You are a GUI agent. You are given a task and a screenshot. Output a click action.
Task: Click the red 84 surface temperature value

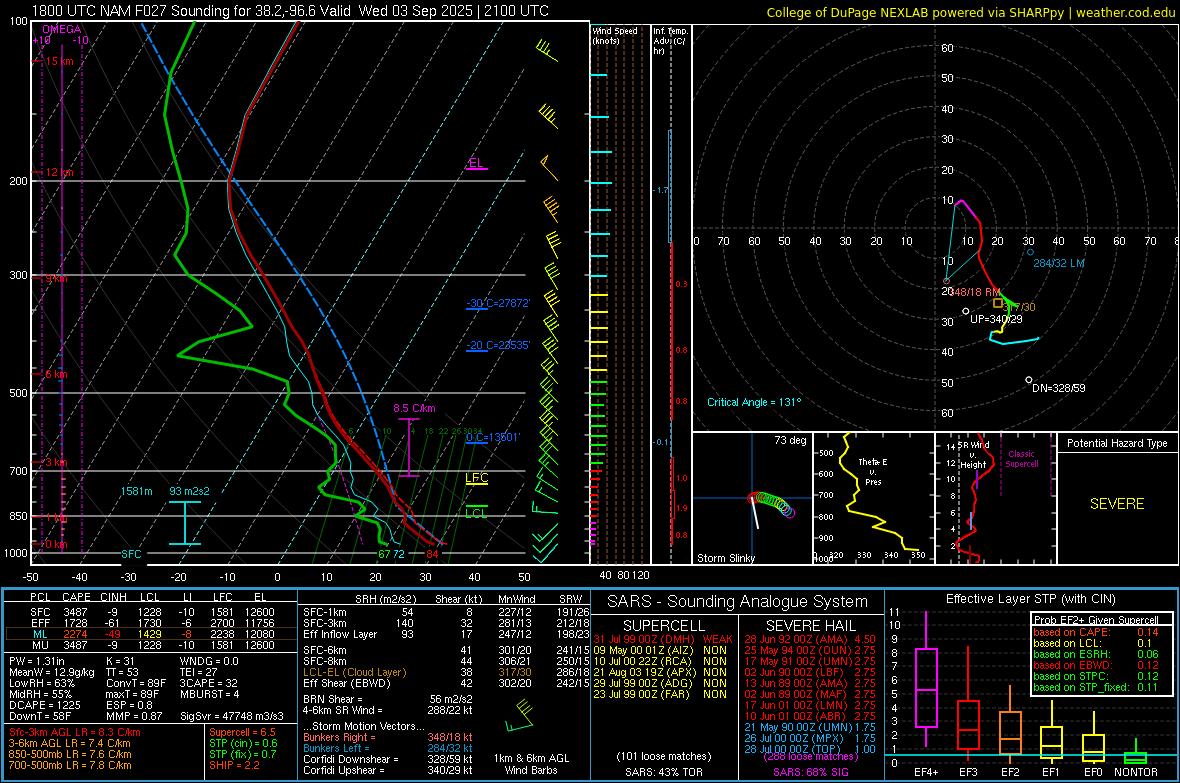tap(432, 554)
